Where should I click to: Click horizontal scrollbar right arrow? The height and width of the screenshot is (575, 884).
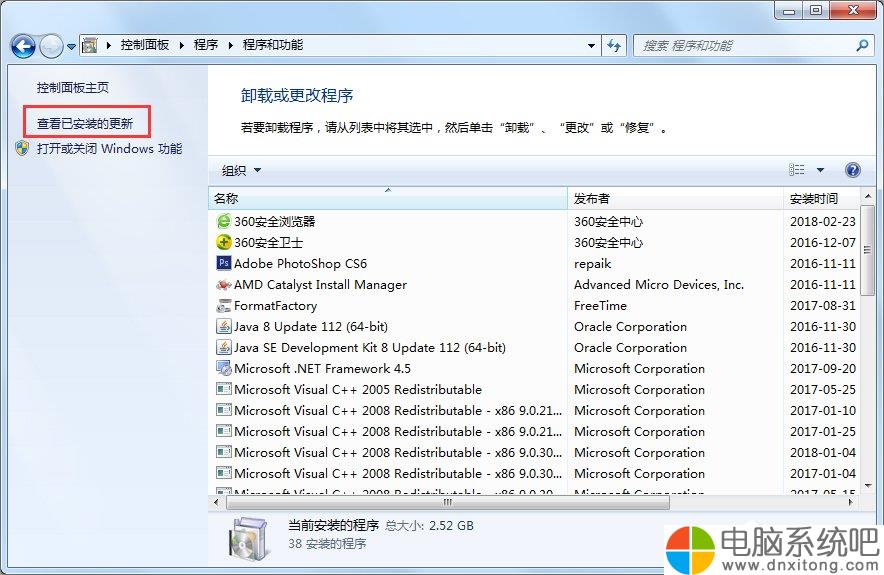pyautogui.click(x=851, y=502)
